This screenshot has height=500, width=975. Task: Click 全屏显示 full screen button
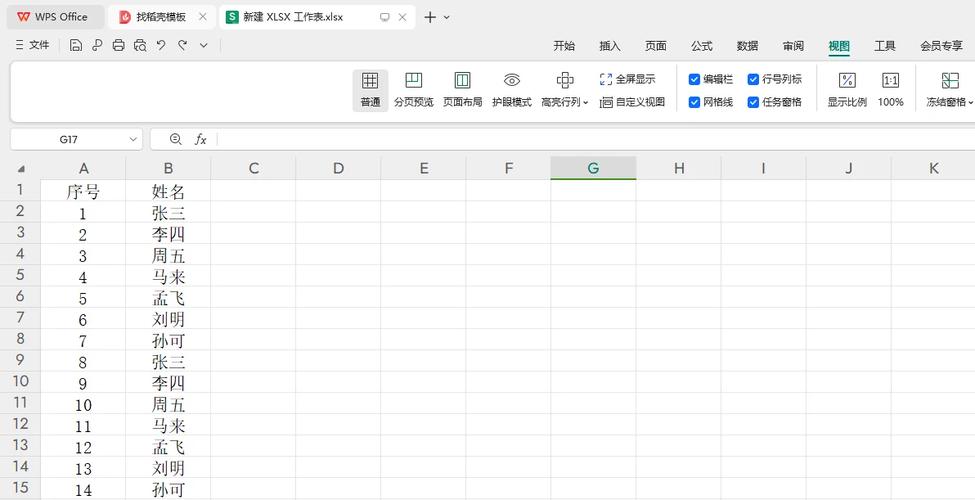point(627,79)
